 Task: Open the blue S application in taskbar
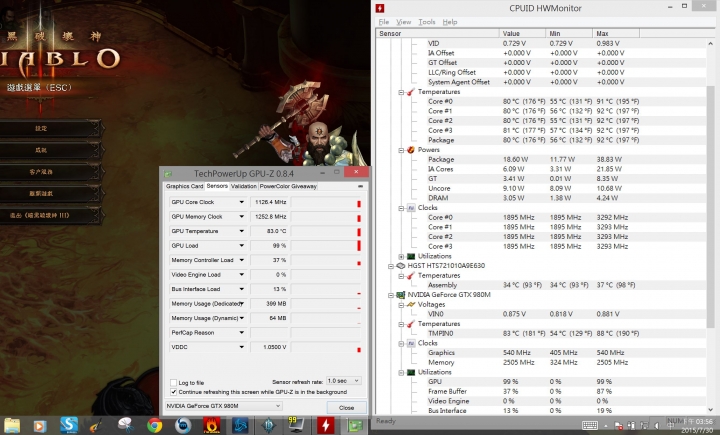point(69,425)
